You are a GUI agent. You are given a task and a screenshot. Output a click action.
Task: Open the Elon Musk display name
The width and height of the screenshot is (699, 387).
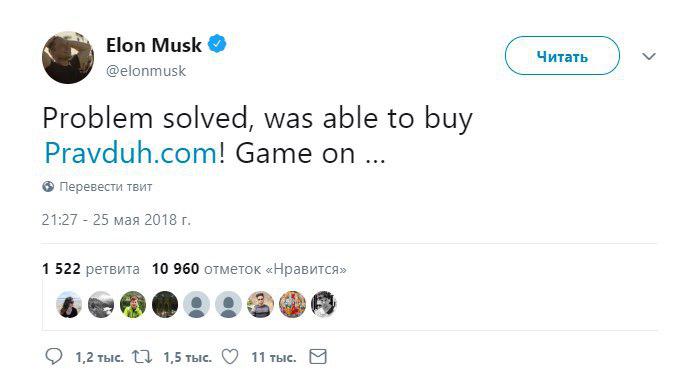[x=154, y=45]
